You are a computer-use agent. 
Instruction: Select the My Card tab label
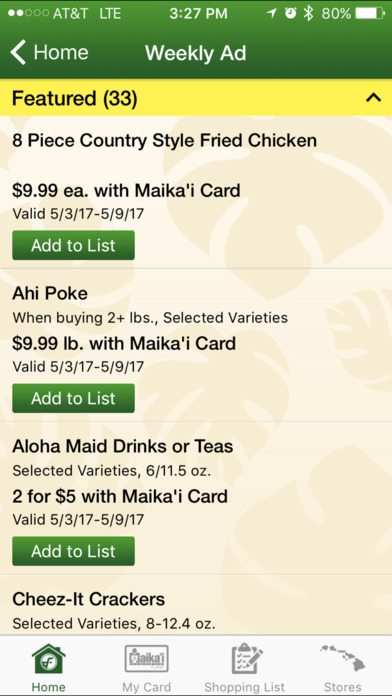tap(147, 687)
